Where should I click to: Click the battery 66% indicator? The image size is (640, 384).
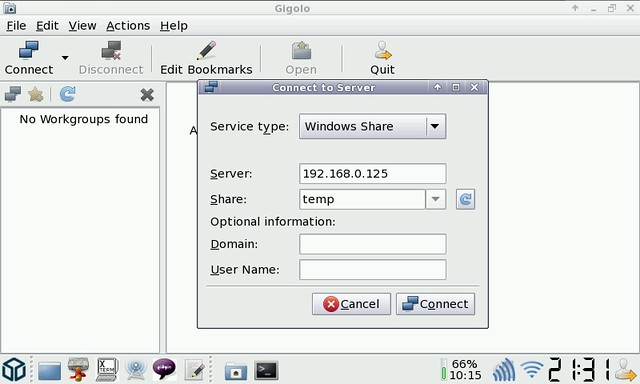[461, 369]
